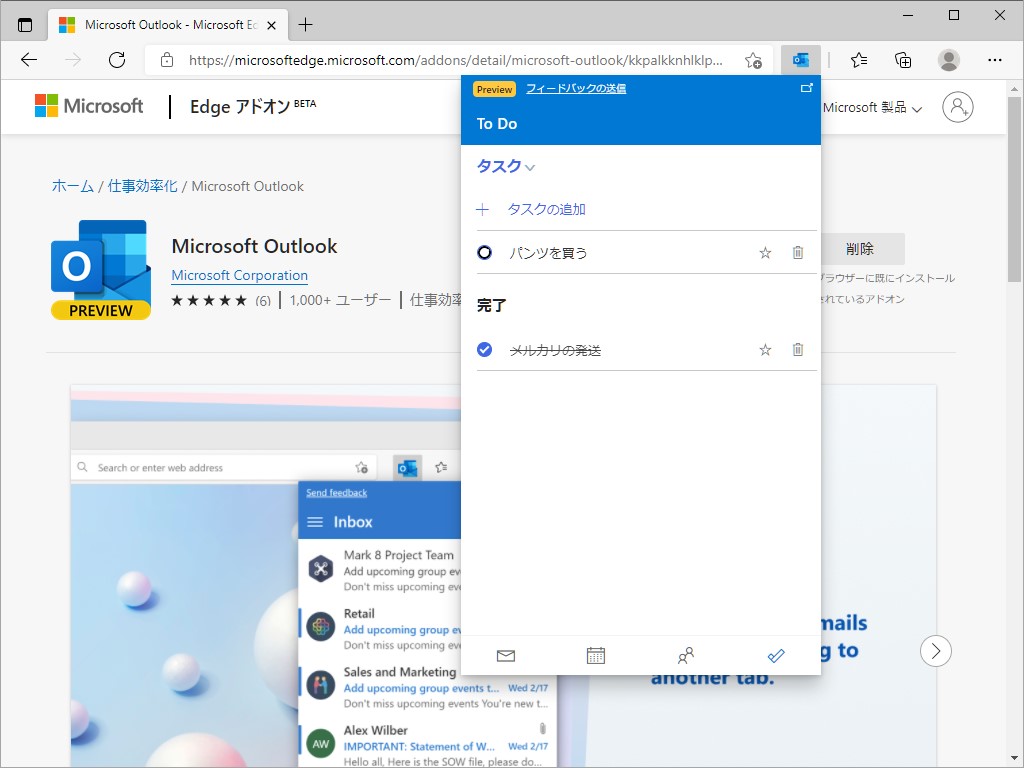
Task: Click the address bar URL
Action: click(455, 60)
